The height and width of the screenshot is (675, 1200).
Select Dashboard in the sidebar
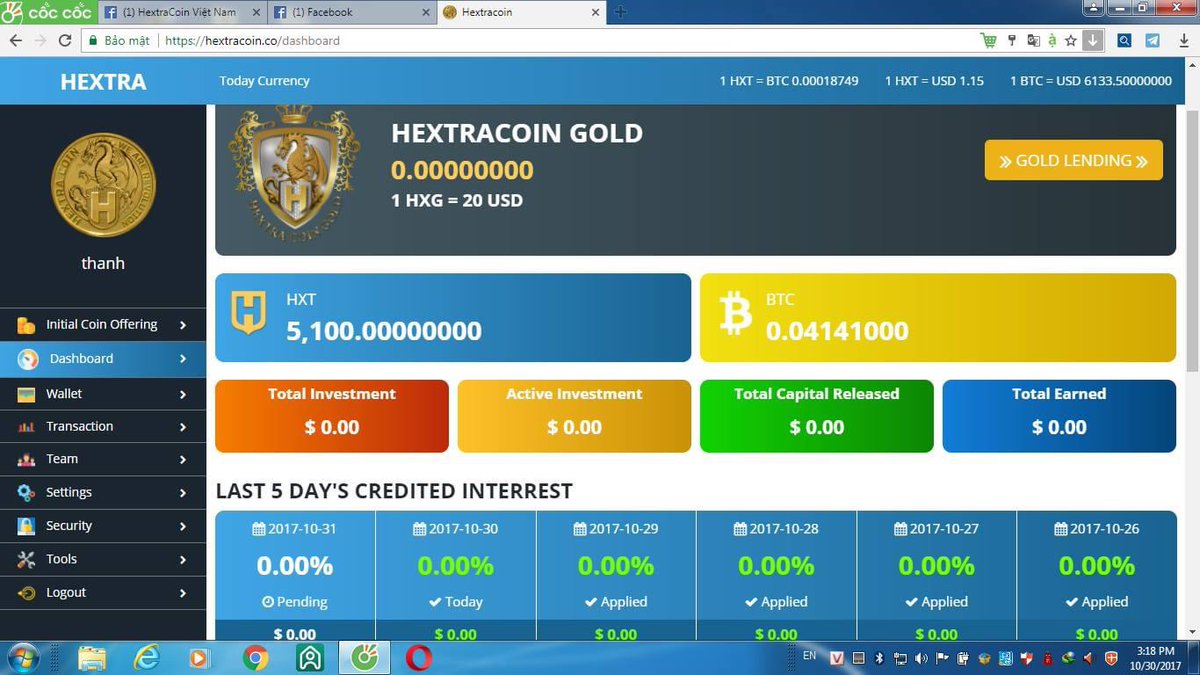(103, 358)
